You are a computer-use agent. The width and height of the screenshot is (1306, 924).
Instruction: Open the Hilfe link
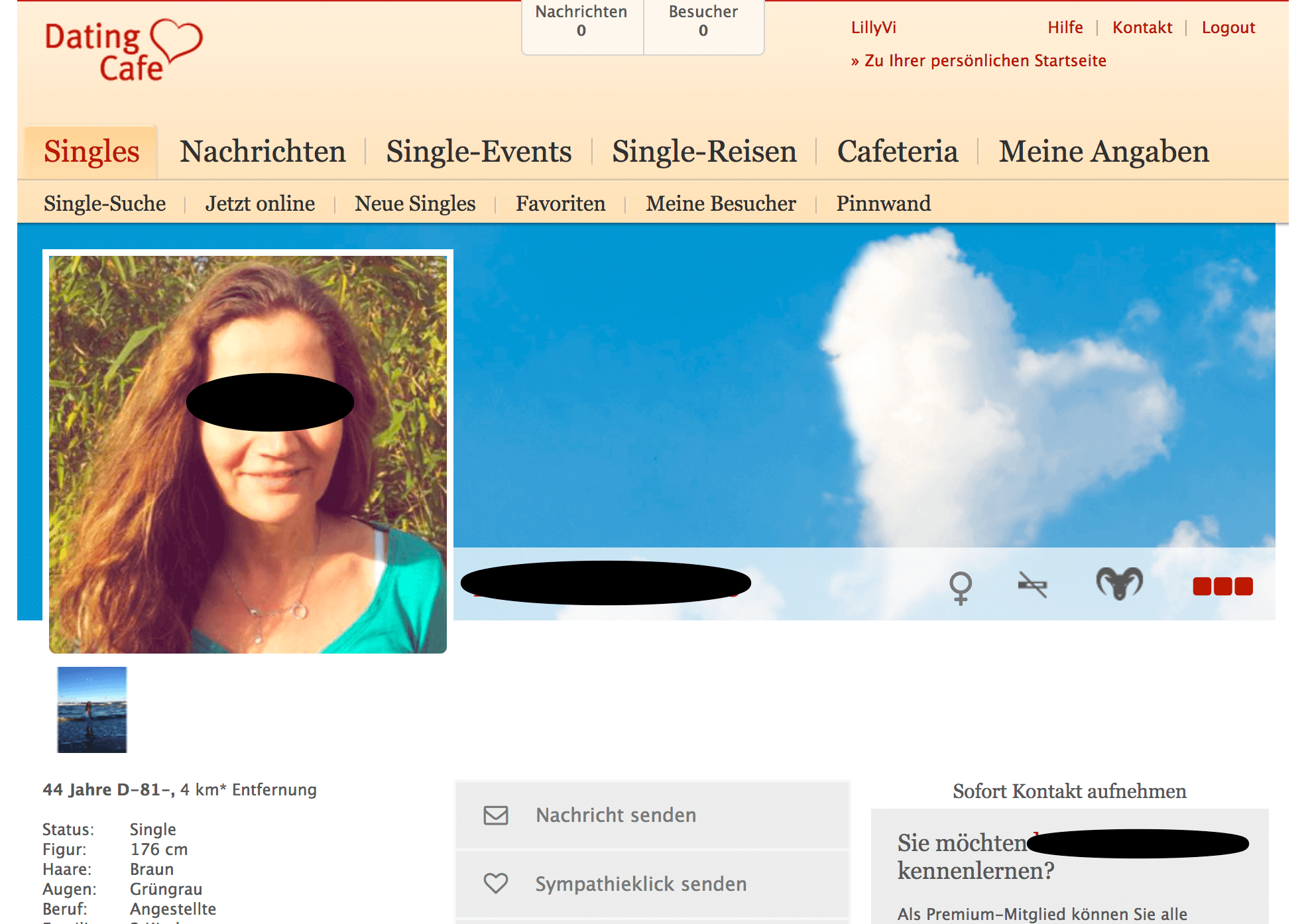pyautogui.click(x=1065, y=28)
